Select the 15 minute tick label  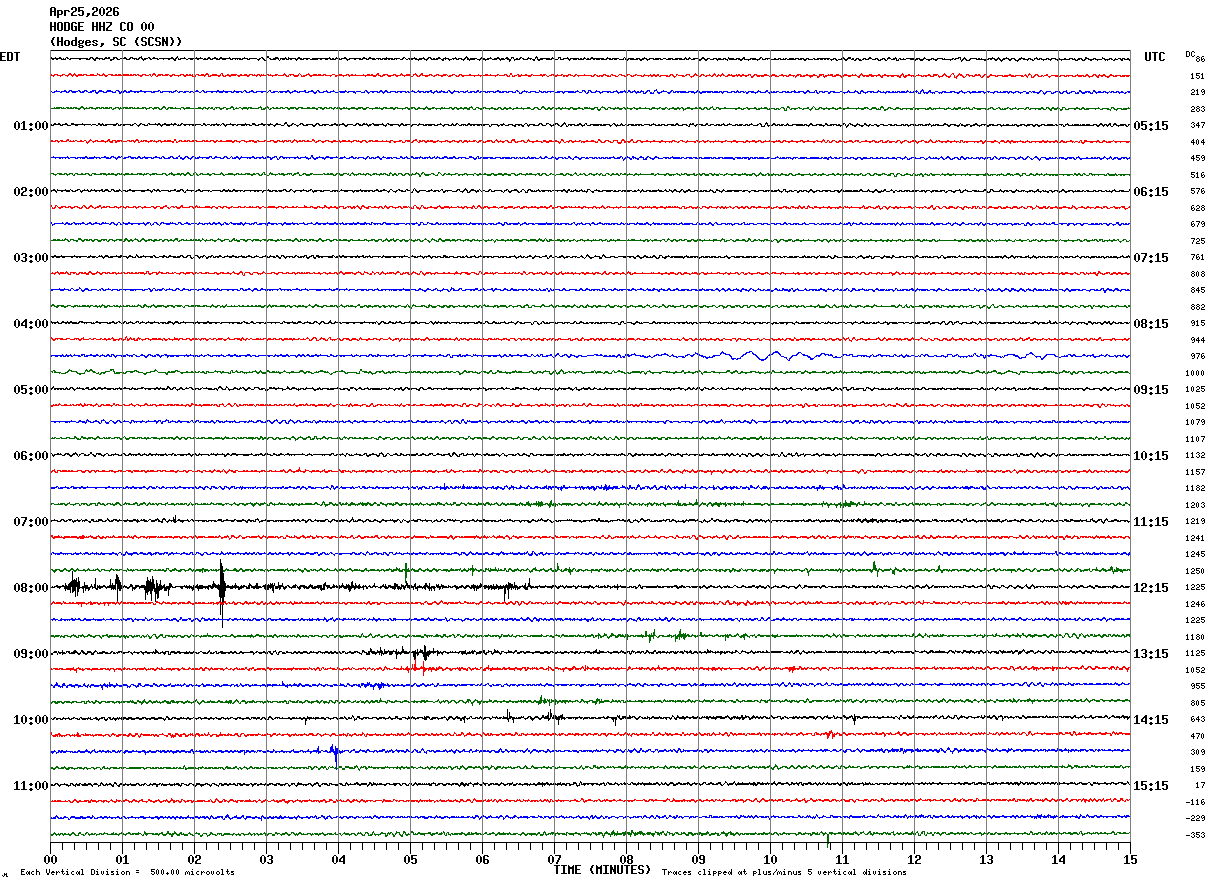pos(1129,860)
